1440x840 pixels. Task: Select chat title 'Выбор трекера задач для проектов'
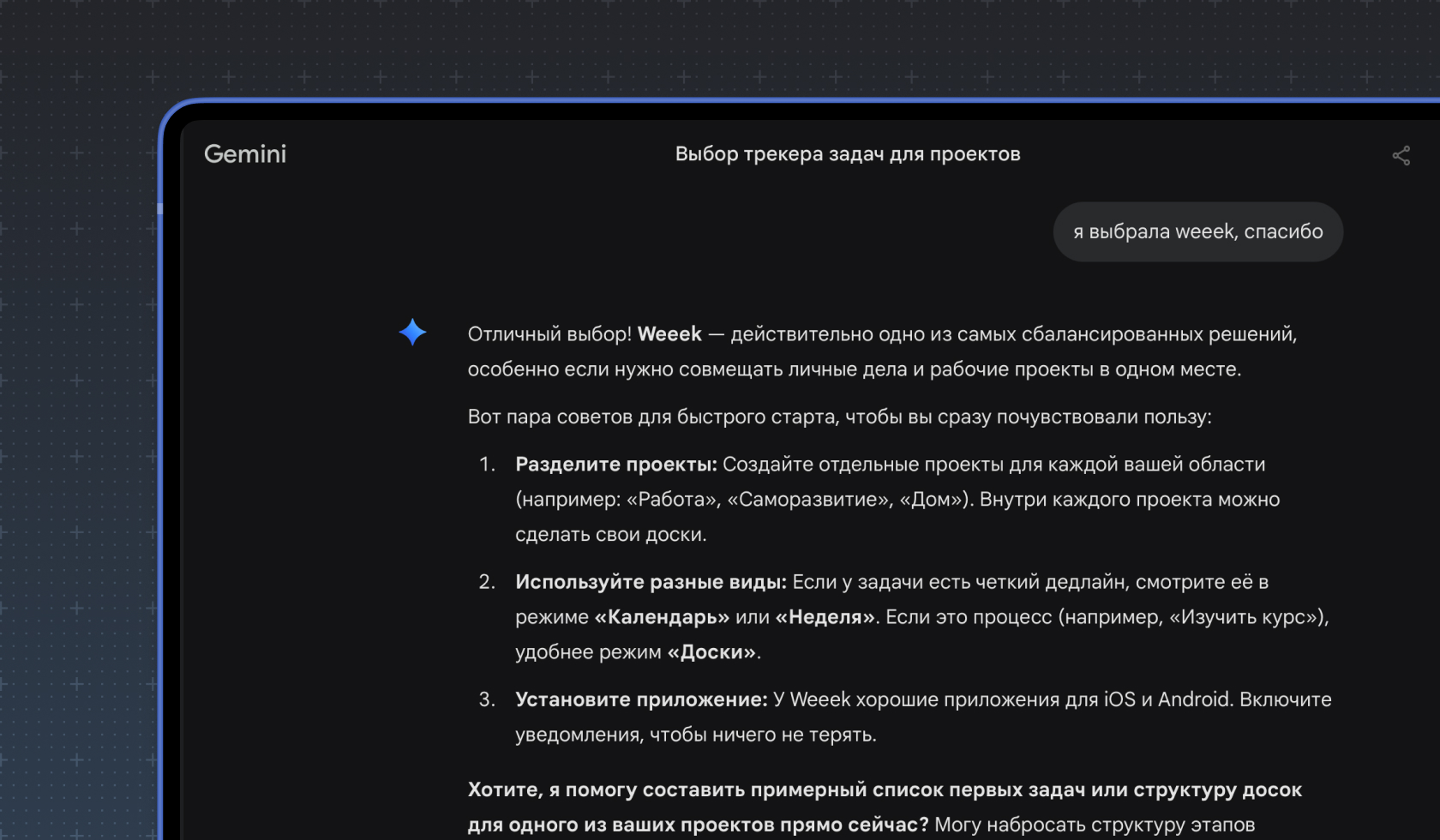(x=848, y=154)
